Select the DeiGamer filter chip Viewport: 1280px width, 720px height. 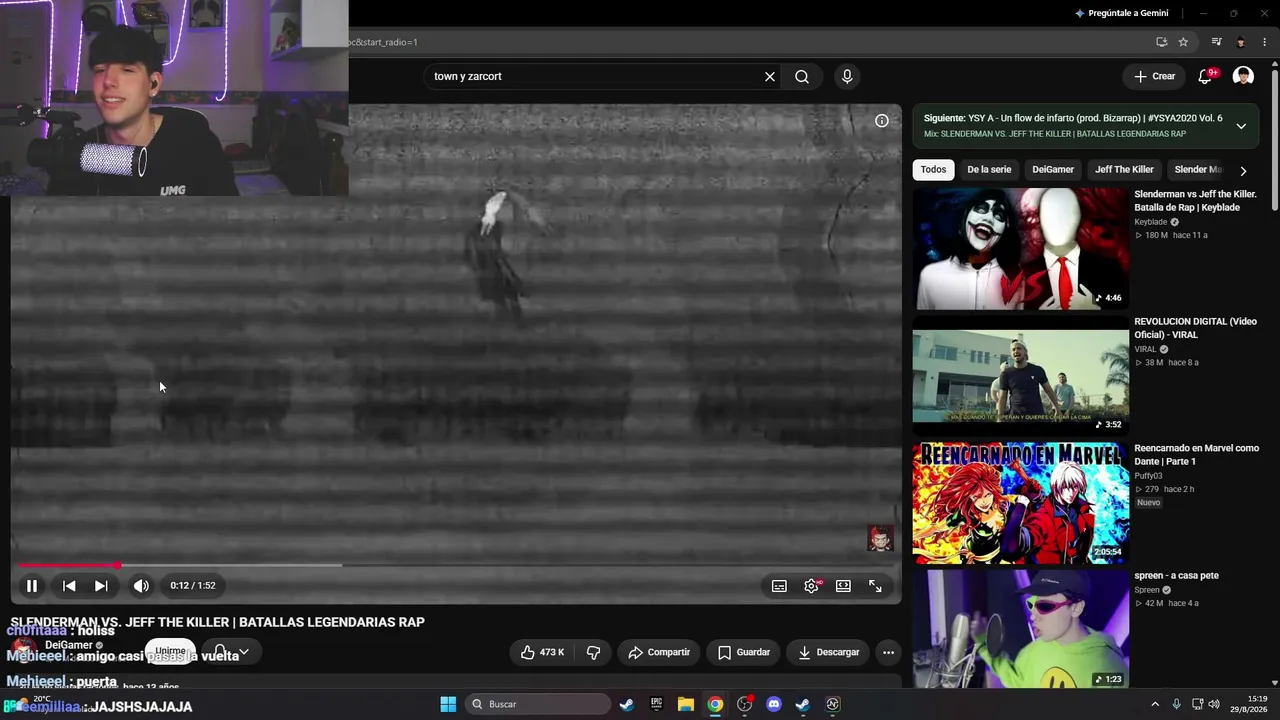tap(1053, 170)
